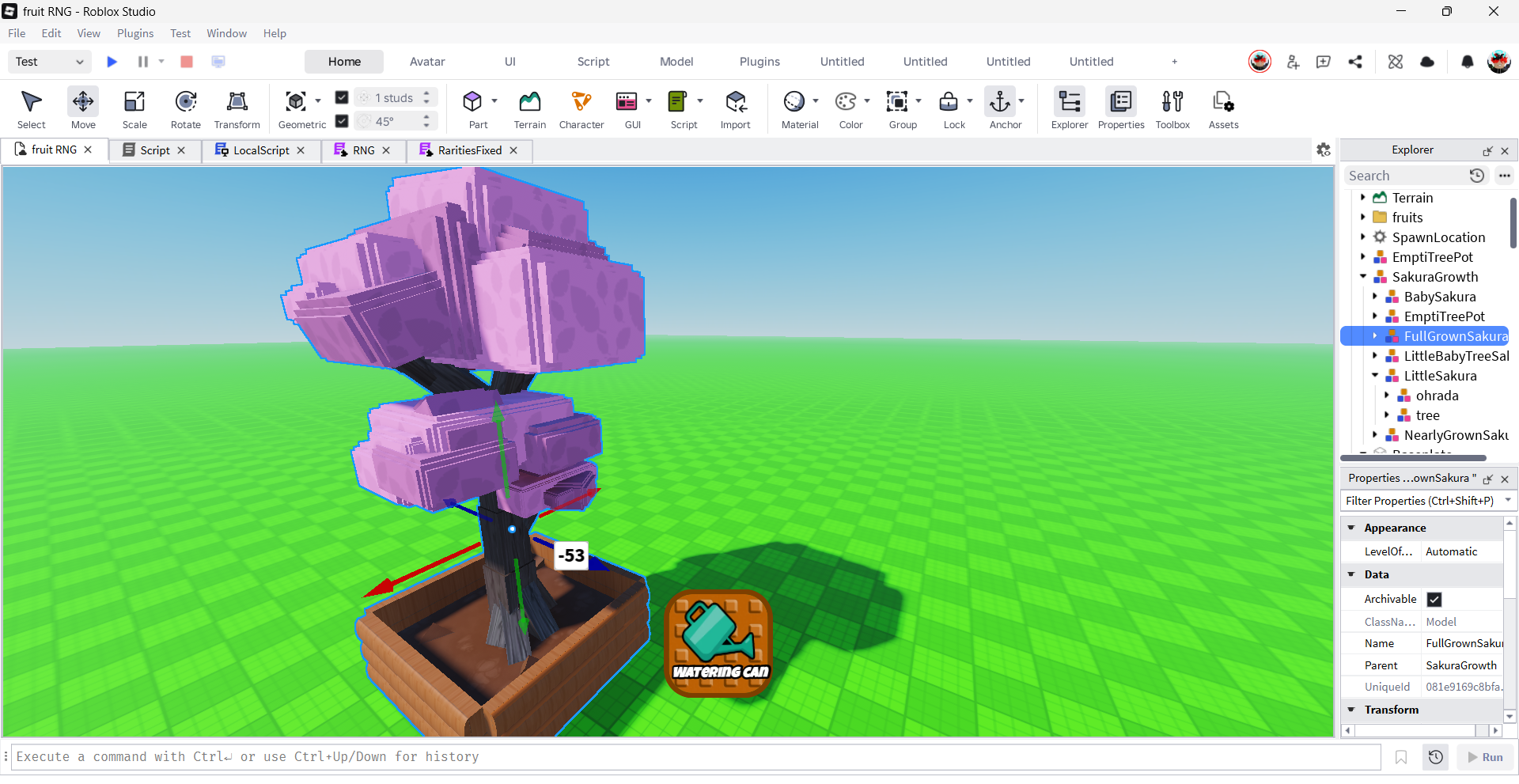Collapse the LittleSakura tree node
This screenshot has width=1519, height=784.
point(1375,376)
